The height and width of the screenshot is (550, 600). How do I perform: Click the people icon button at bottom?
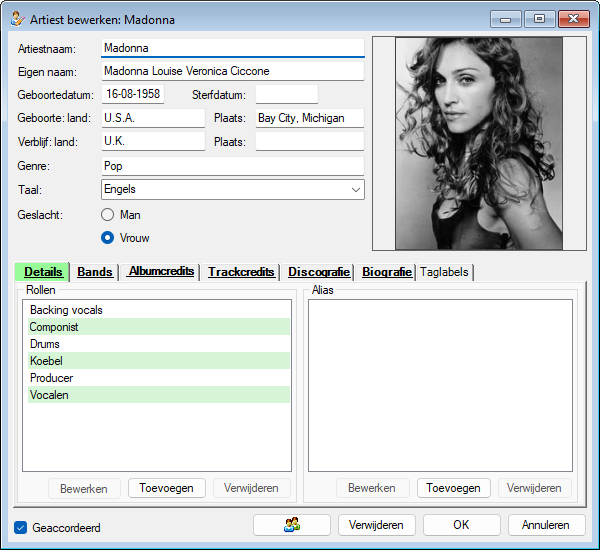[292, 525]
